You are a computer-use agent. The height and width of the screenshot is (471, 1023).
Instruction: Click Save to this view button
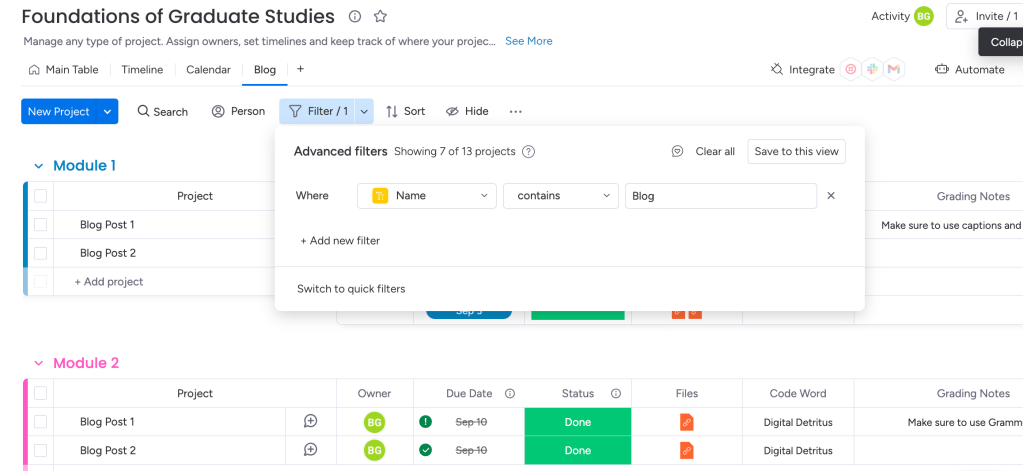click(796, 152)
